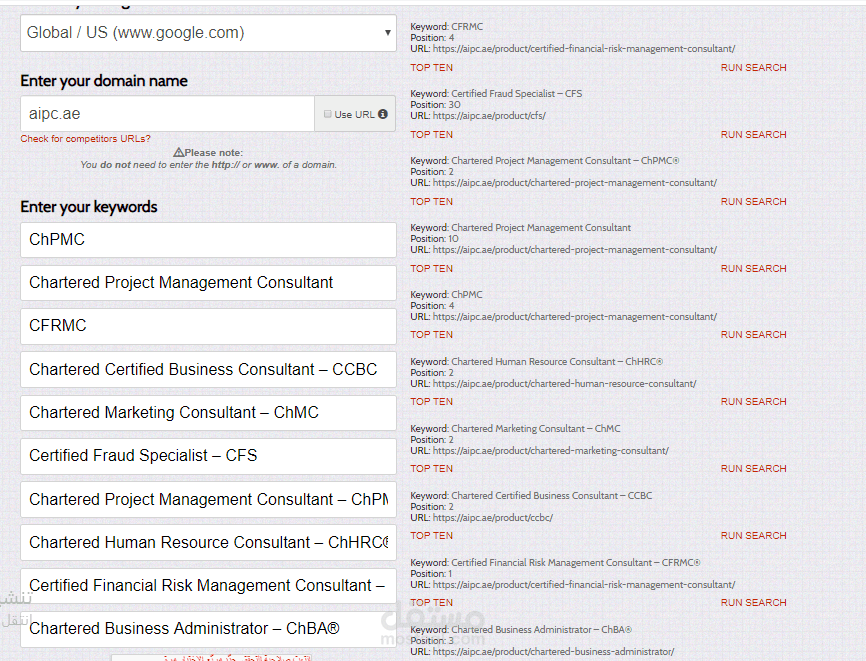This screenshot has height=661, width=866.
Task: Select the Chartered Project Management Consultant keyword field
Action: 208,283
